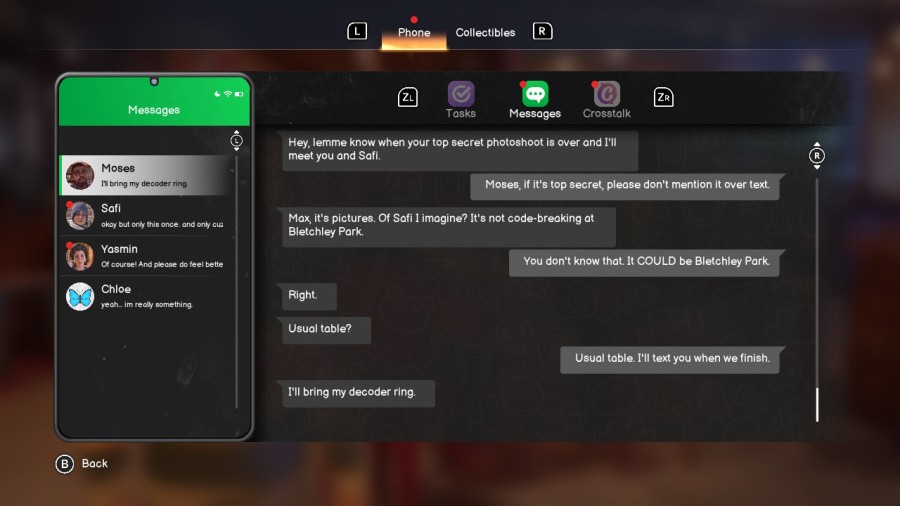900x506 pixels.
Task: Select the green Messages app icon
Action: 535,95
